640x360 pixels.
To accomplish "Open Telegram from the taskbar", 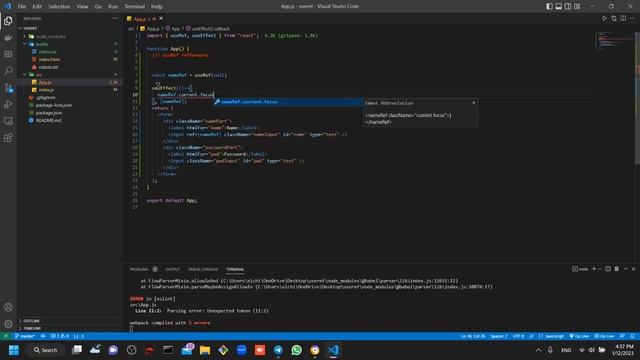I will pos(278,350).
